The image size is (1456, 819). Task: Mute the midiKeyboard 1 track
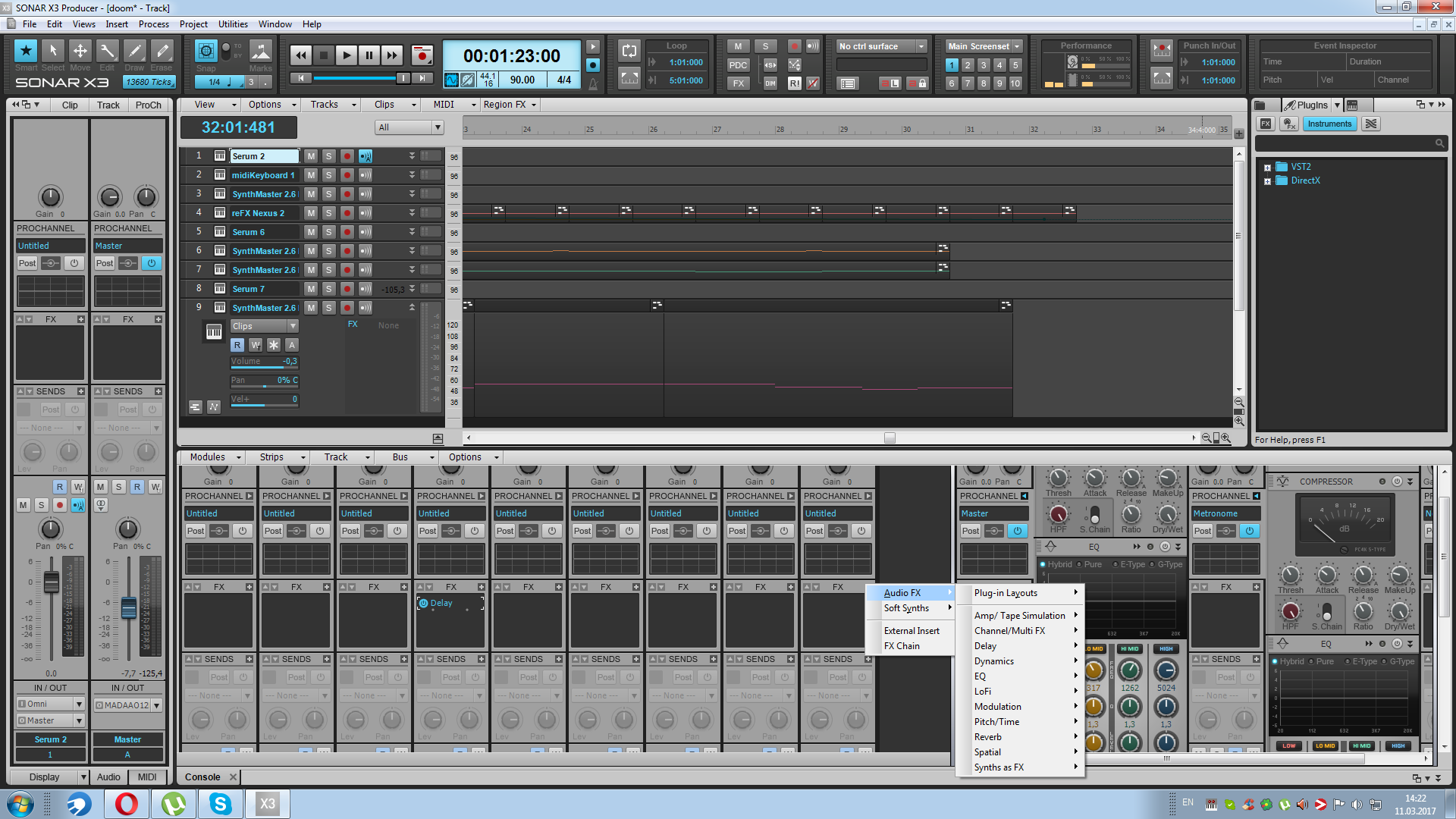(x=311, y=175)
